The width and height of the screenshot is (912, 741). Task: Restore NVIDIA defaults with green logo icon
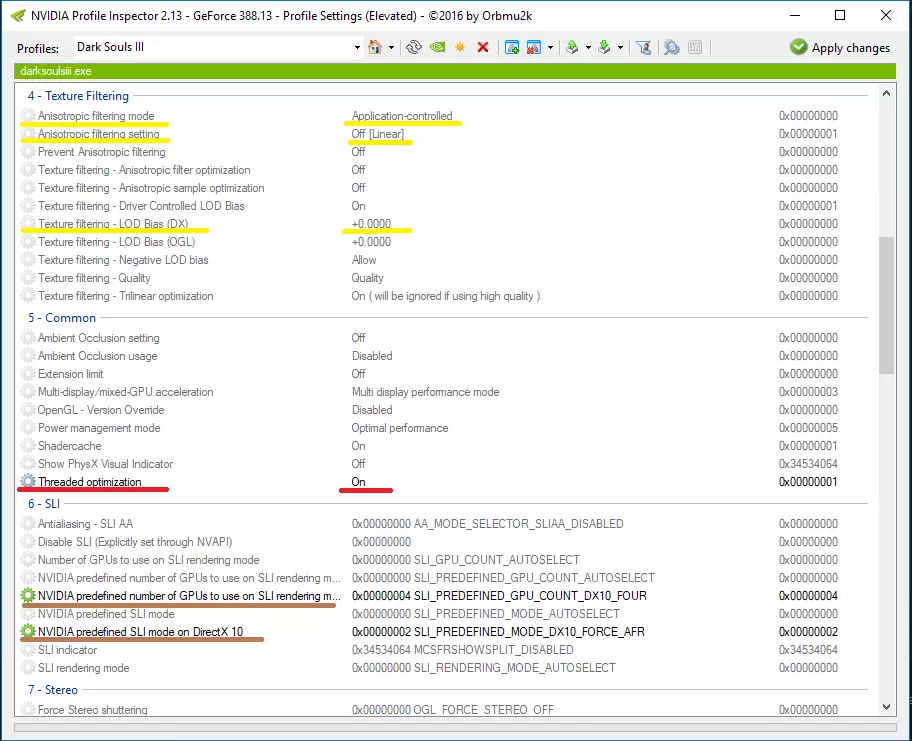click(x=437, y=47)
